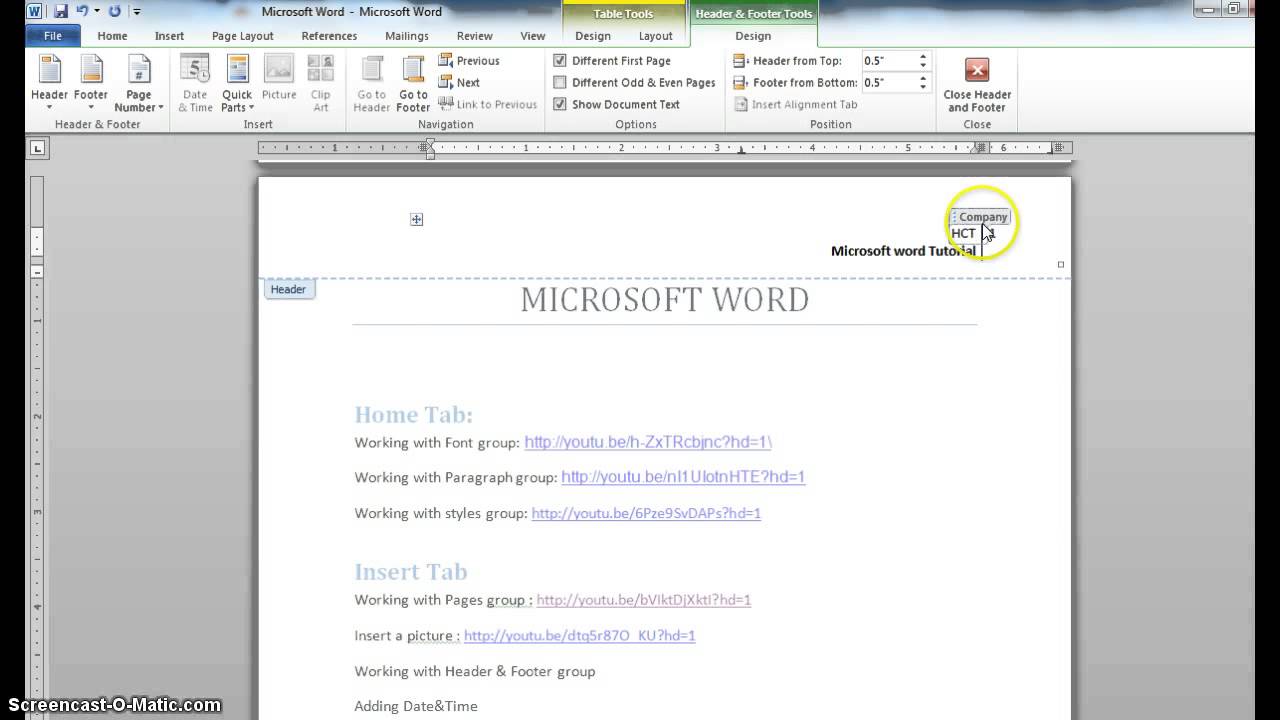The height and width of the screenshot is (720, 1280).
Task: Redo the last action
Action: click(114, 11)
